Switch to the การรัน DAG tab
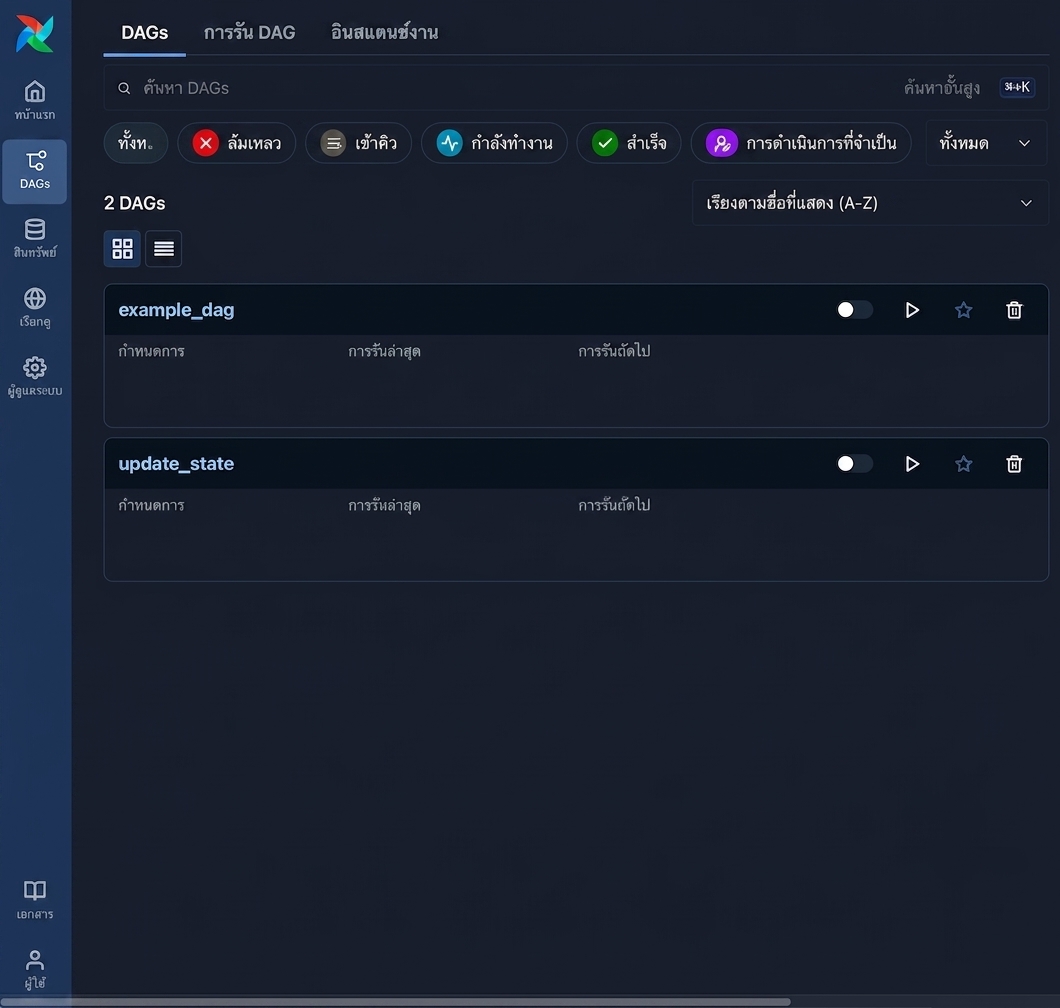This screenshot has height=1008, width=1060. [249, 32]
